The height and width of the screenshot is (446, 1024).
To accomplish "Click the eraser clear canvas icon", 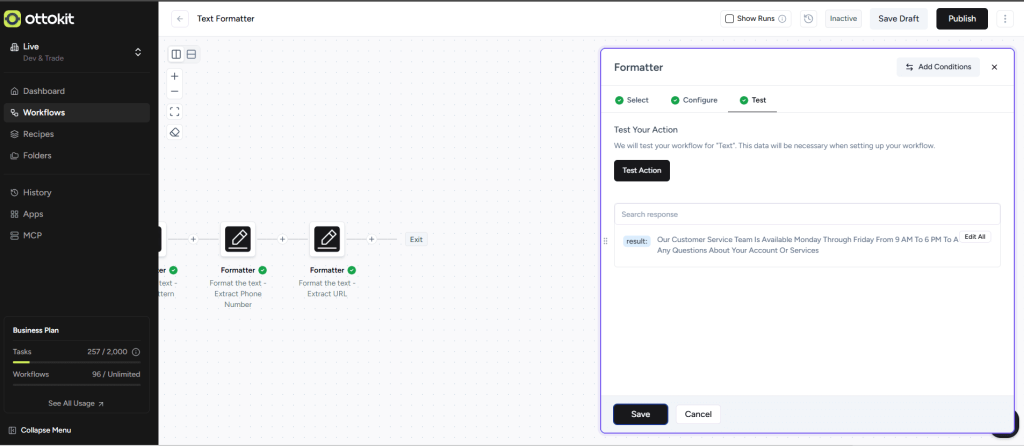I will [175, 132].
